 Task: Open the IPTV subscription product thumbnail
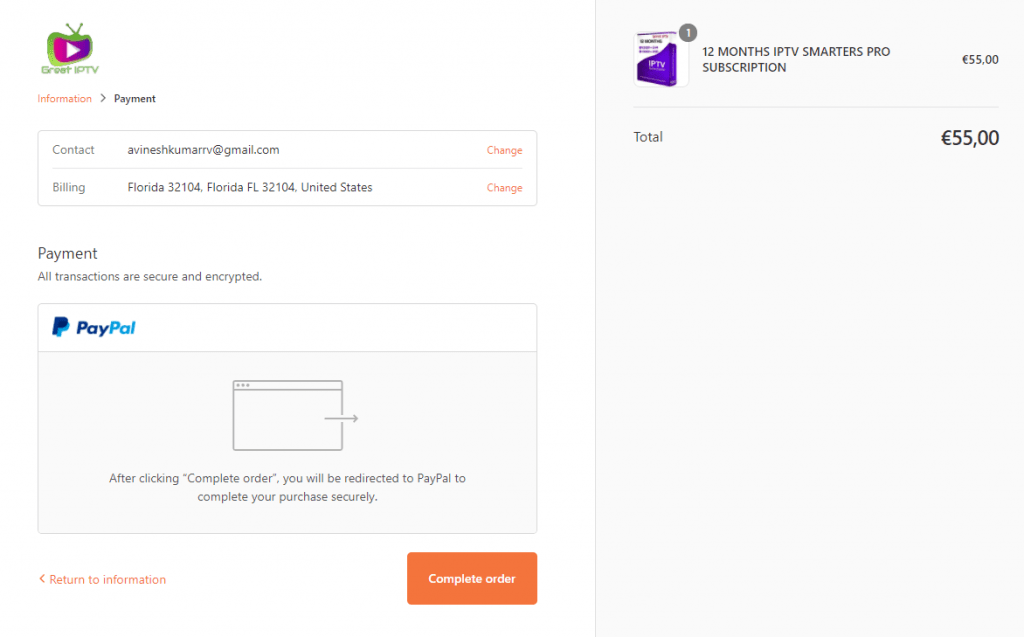(660, 59)
